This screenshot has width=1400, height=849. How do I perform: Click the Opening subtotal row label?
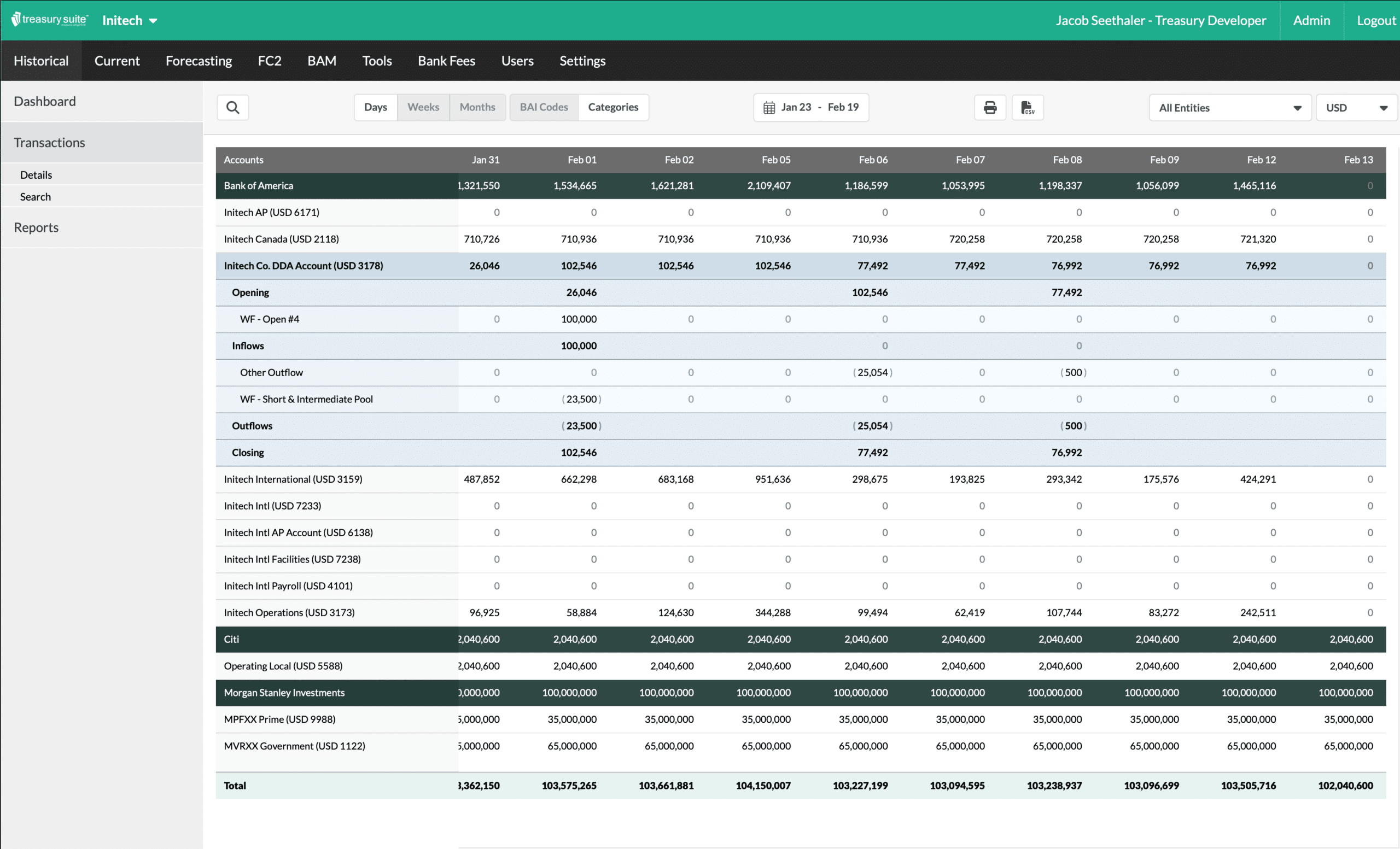pos(250,292)
